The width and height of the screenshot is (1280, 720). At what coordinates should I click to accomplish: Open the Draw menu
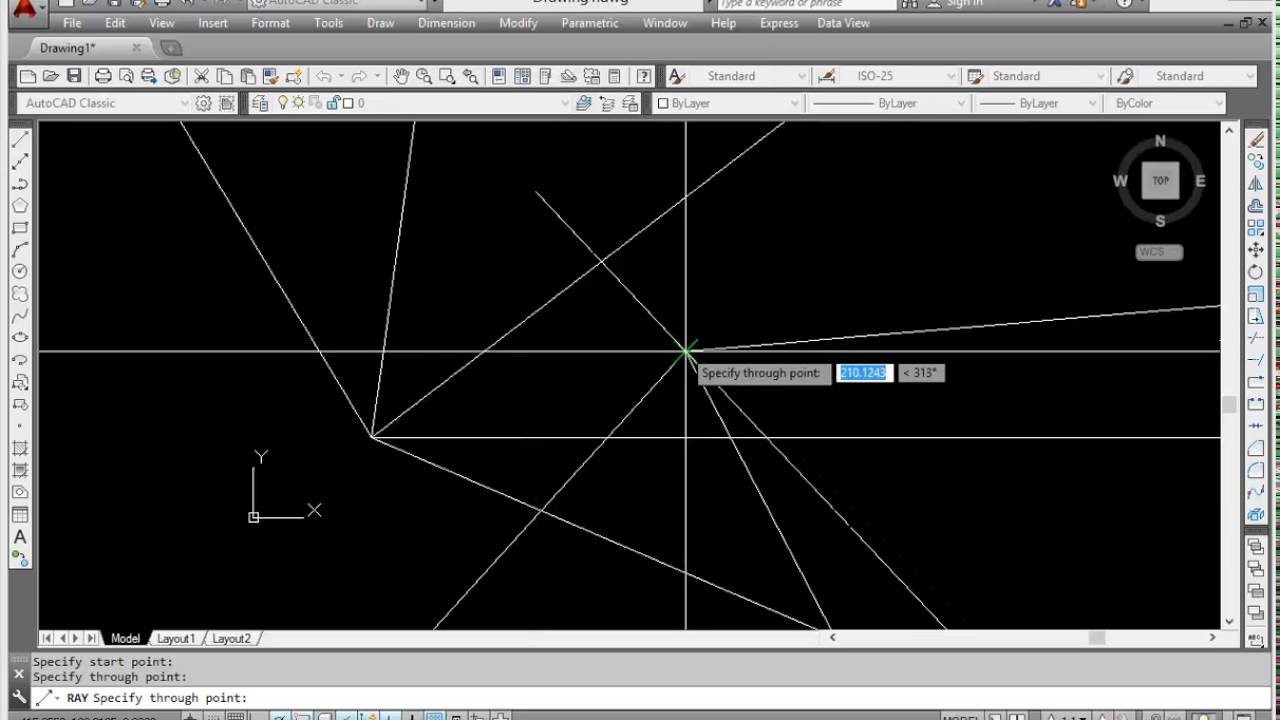[380, 23]
